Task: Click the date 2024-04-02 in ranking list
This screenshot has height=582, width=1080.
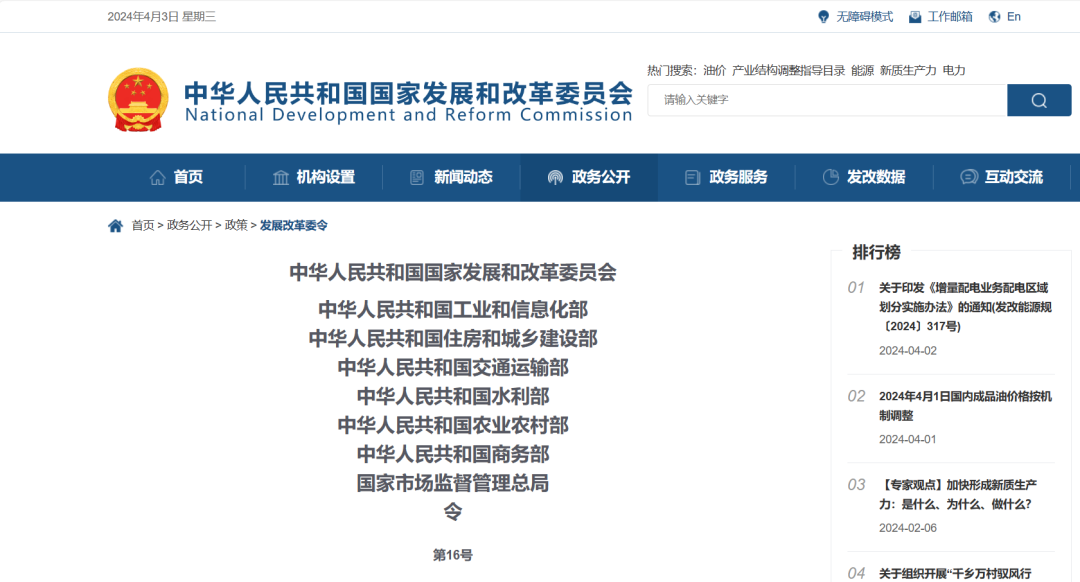Action: pos(908,351)
